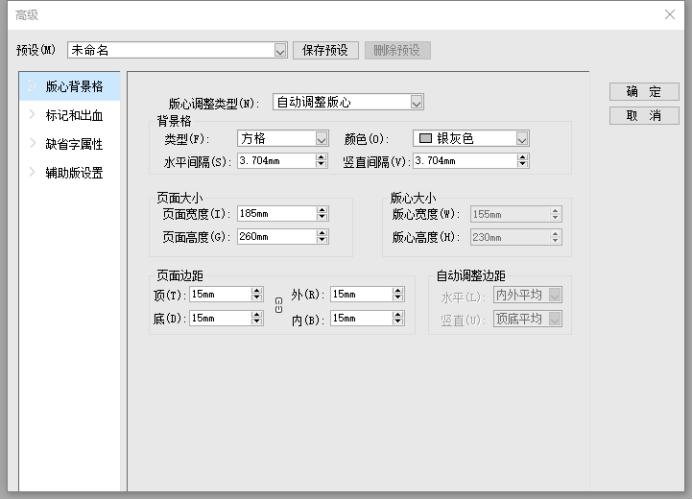Click the 取消 button
This screenshot has width=693, height=500.
tap(644, 116)
